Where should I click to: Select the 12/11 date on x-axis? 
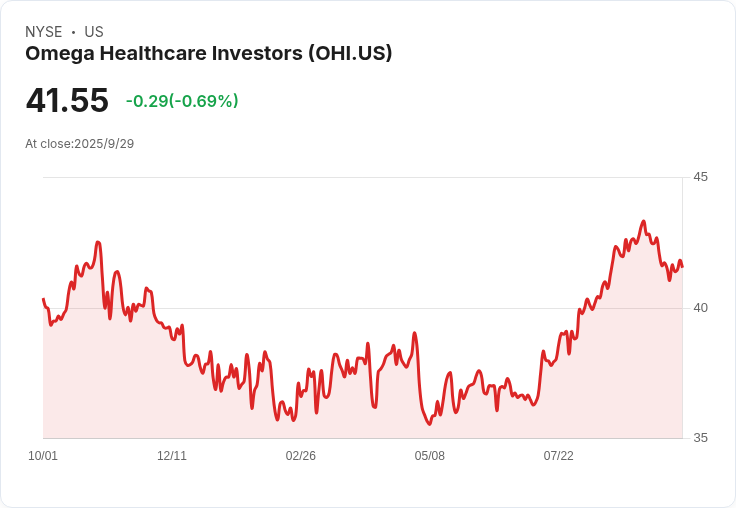[x=172, y=456]
